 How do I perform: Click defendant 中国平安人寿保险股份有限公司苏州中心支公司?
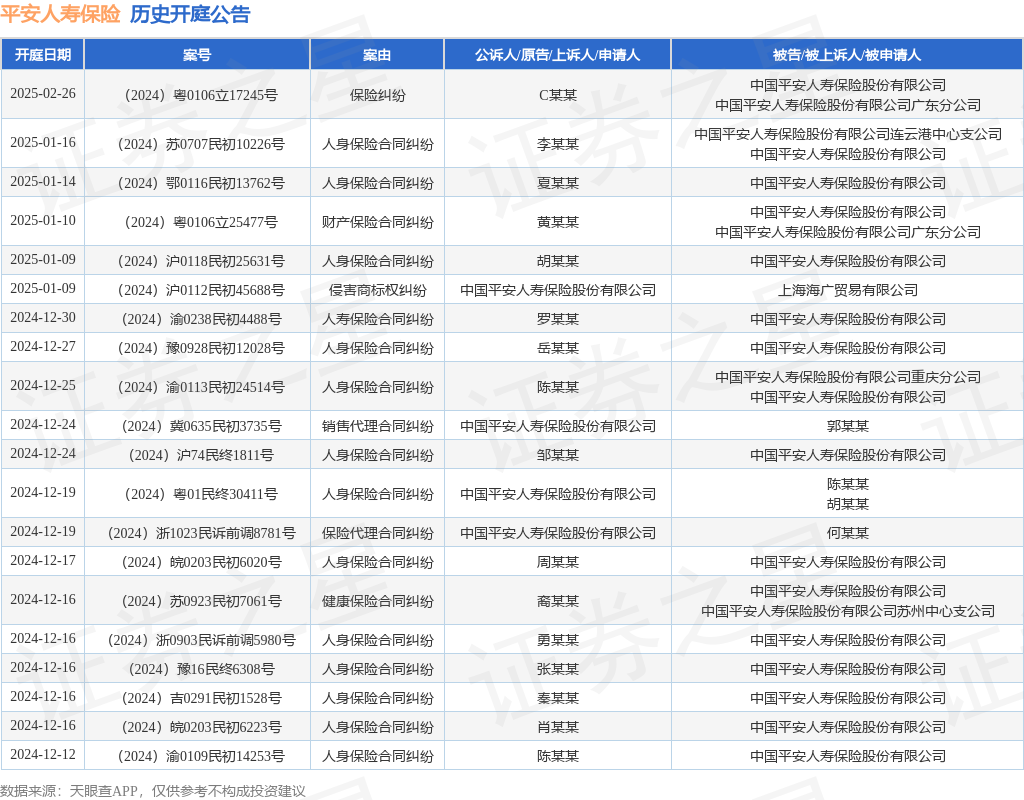pos(848,611)
